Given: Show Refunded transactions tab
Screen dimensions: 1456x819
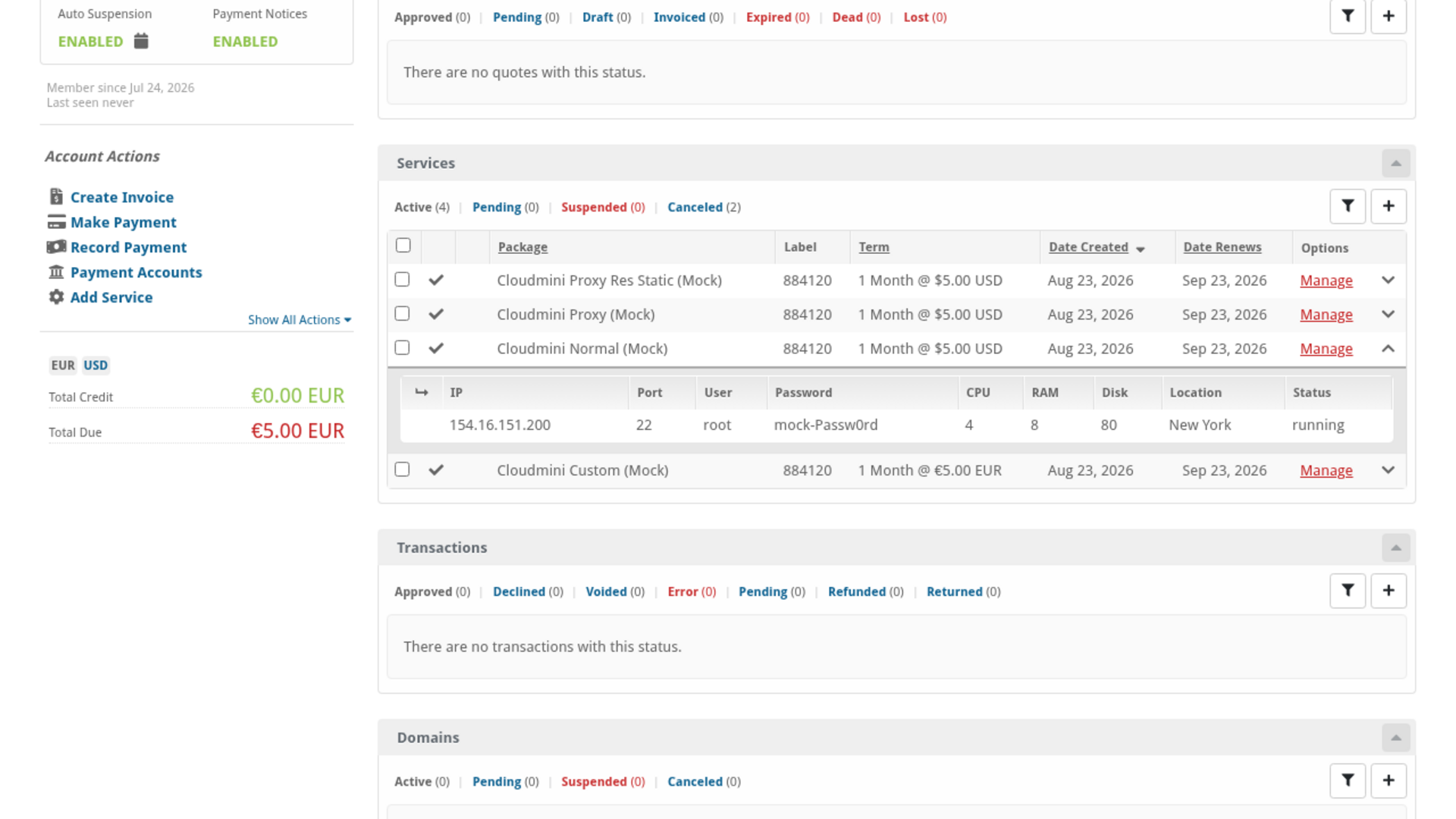Looking at the screenshot, I should (x=865, y=591).
